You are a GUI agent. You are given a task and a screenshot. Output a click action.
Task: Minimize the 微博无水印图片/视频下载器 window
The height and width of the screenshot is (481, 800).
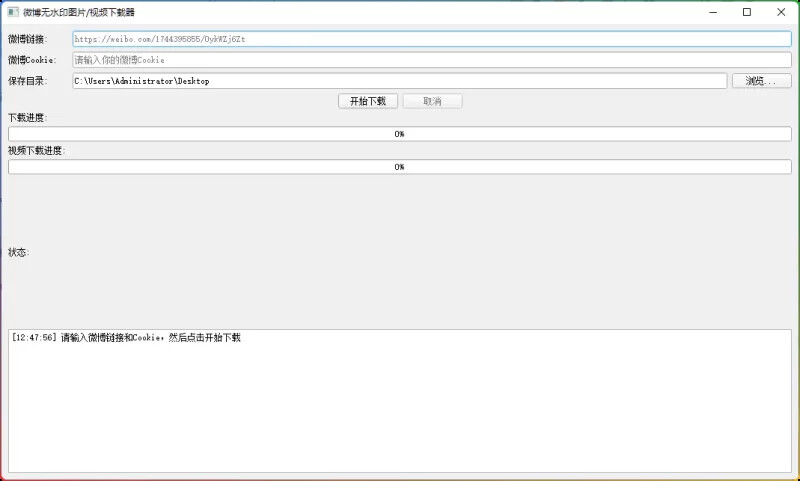(x=713, y=12)
